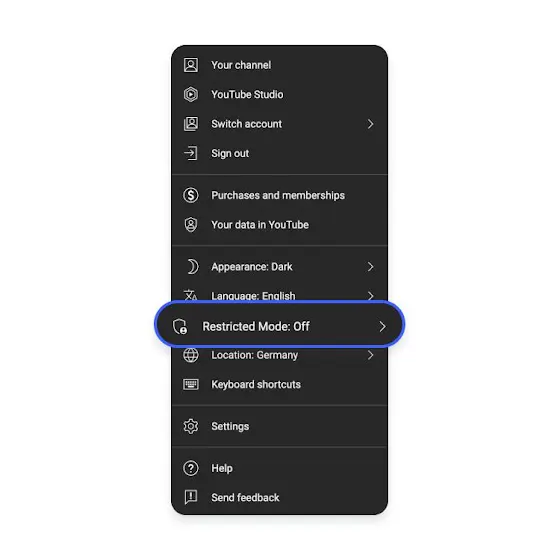560x560 pixels.
Task: Click the shield icon for Your data
Action: pyautogui.click(x=191, y=225)
